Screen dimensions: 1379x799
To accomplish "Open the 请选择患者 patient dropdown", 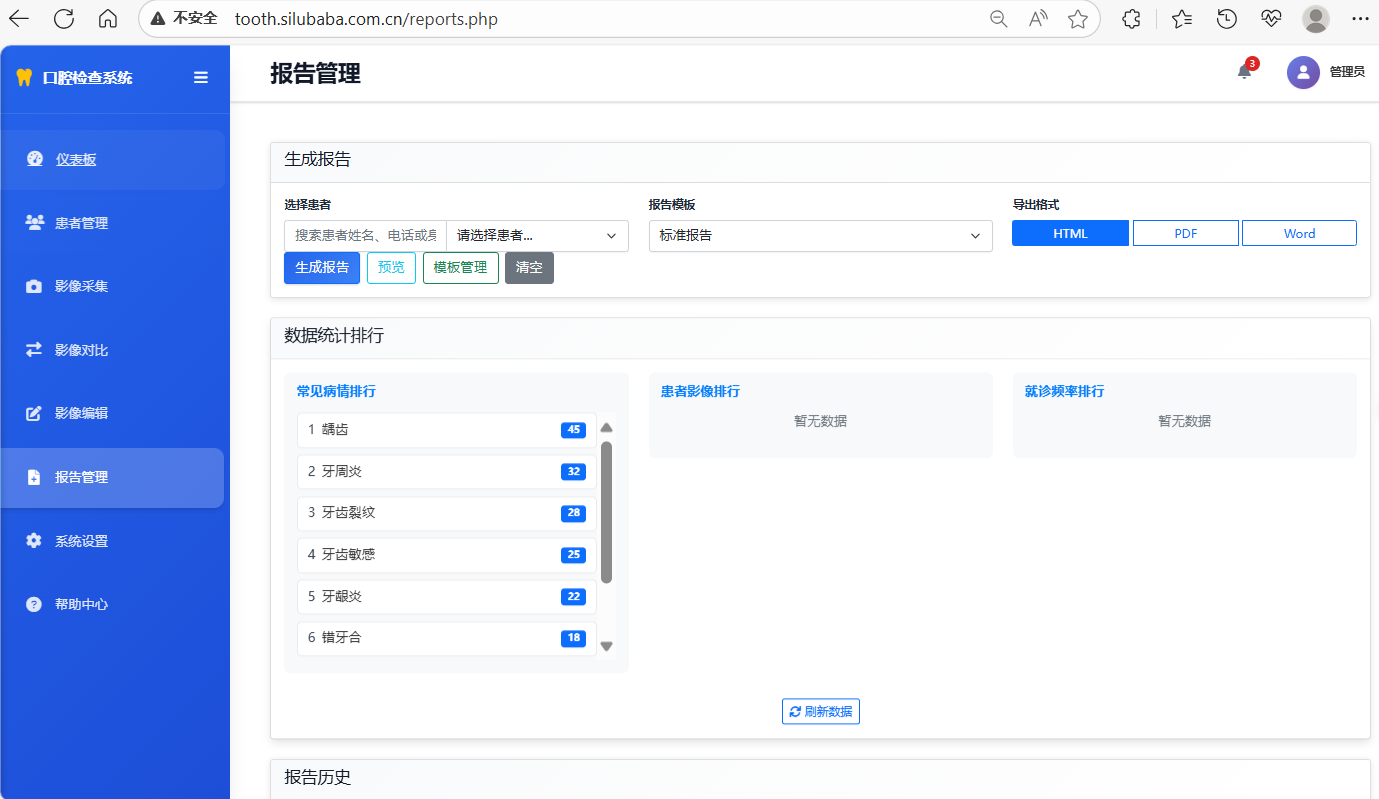I will coord(537,236).
